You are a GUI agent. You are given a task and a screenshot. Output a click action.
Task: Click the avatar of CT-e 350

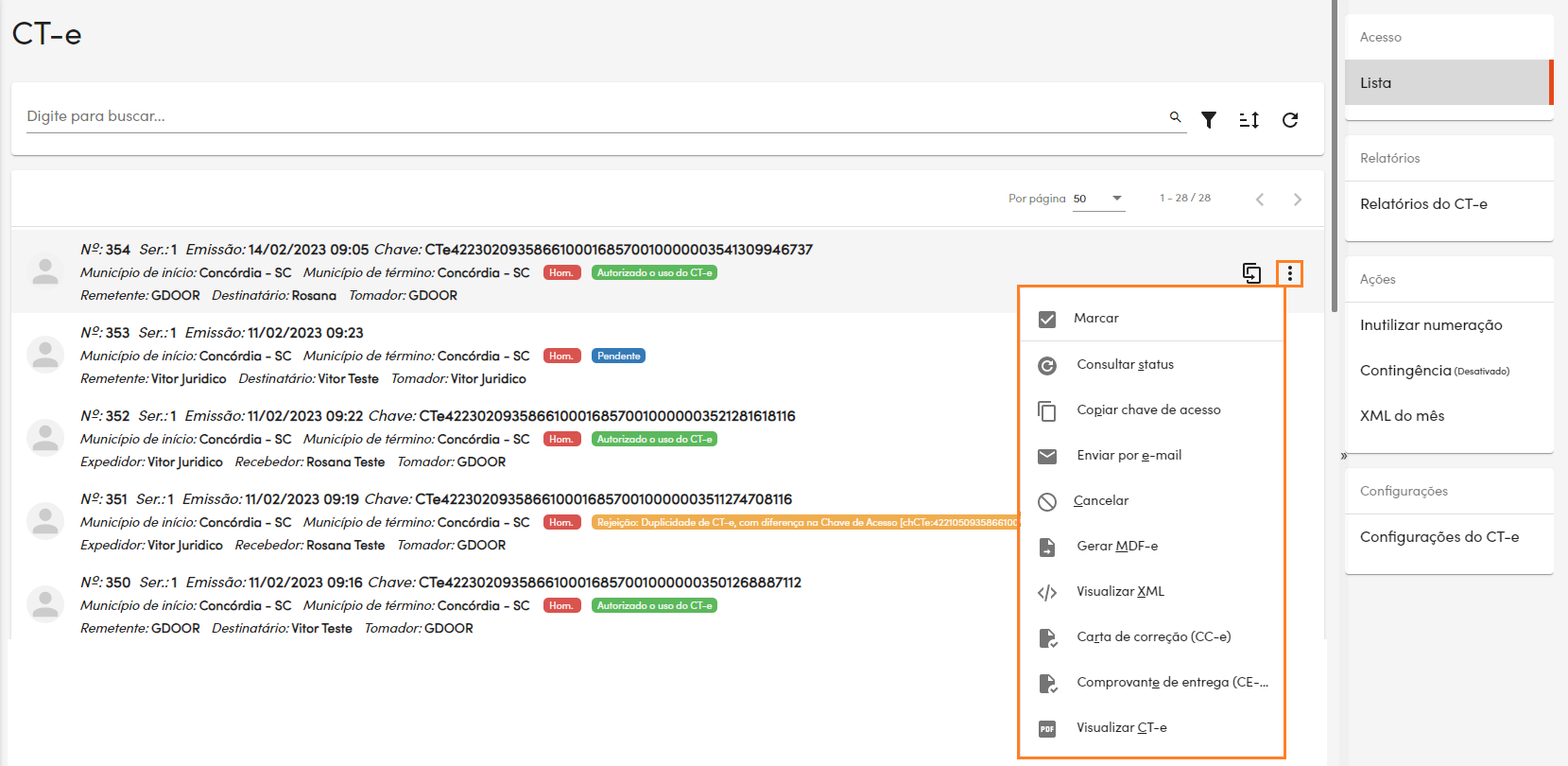[x=45, y=605]
